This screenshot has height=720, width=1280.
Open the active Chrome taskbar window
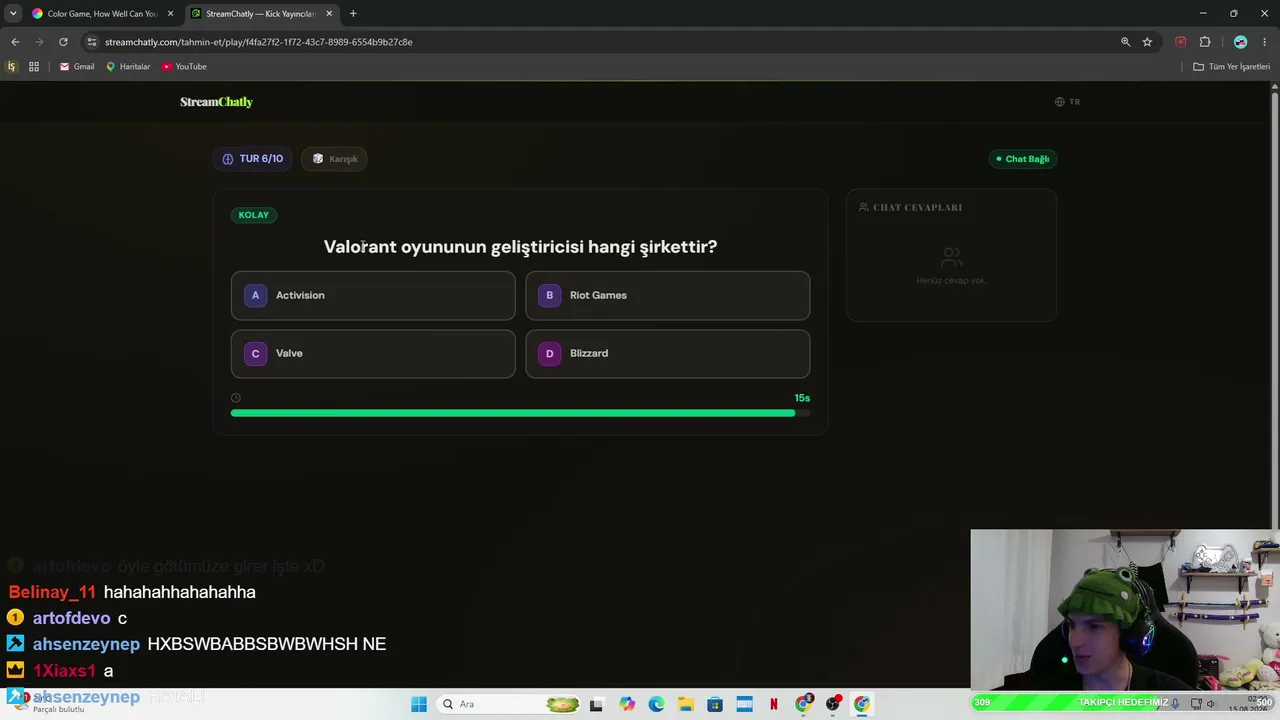coord(862,704)
